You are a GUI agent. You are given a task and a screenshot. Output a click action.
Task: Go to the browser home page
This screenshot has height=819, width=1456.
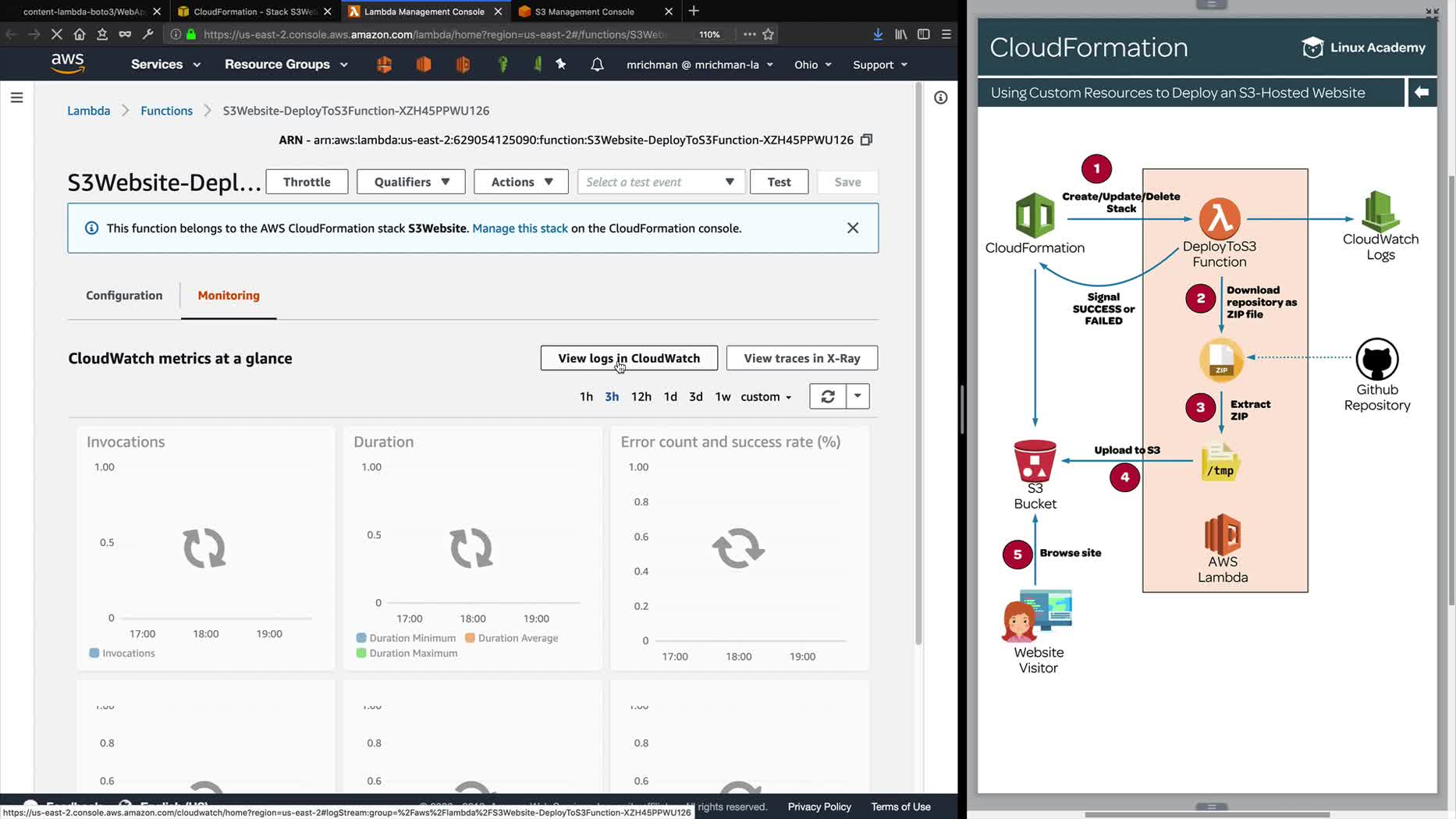[x=79, y=34]
